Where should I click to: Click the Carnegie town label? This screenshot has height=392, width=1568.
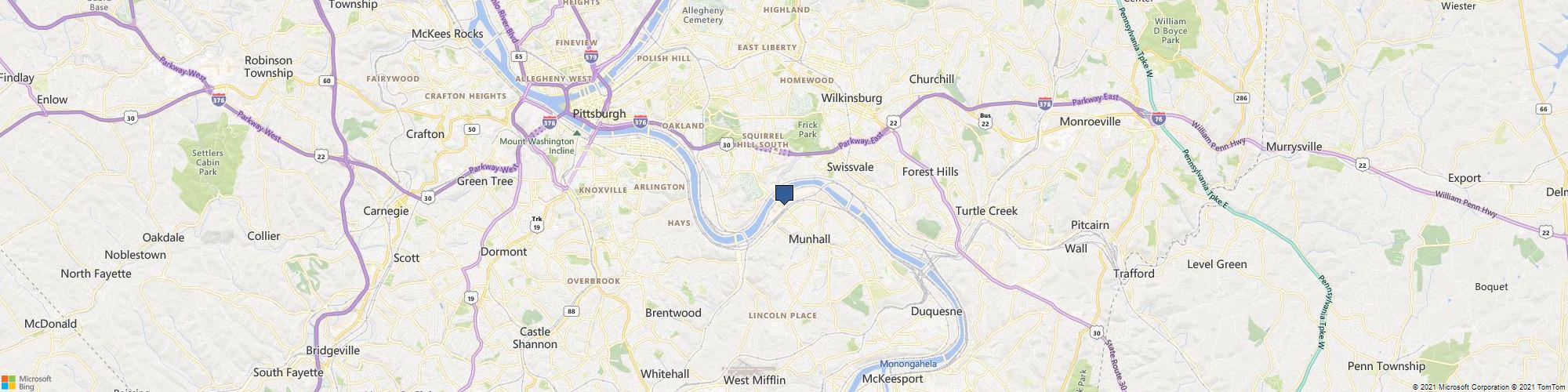386,211
